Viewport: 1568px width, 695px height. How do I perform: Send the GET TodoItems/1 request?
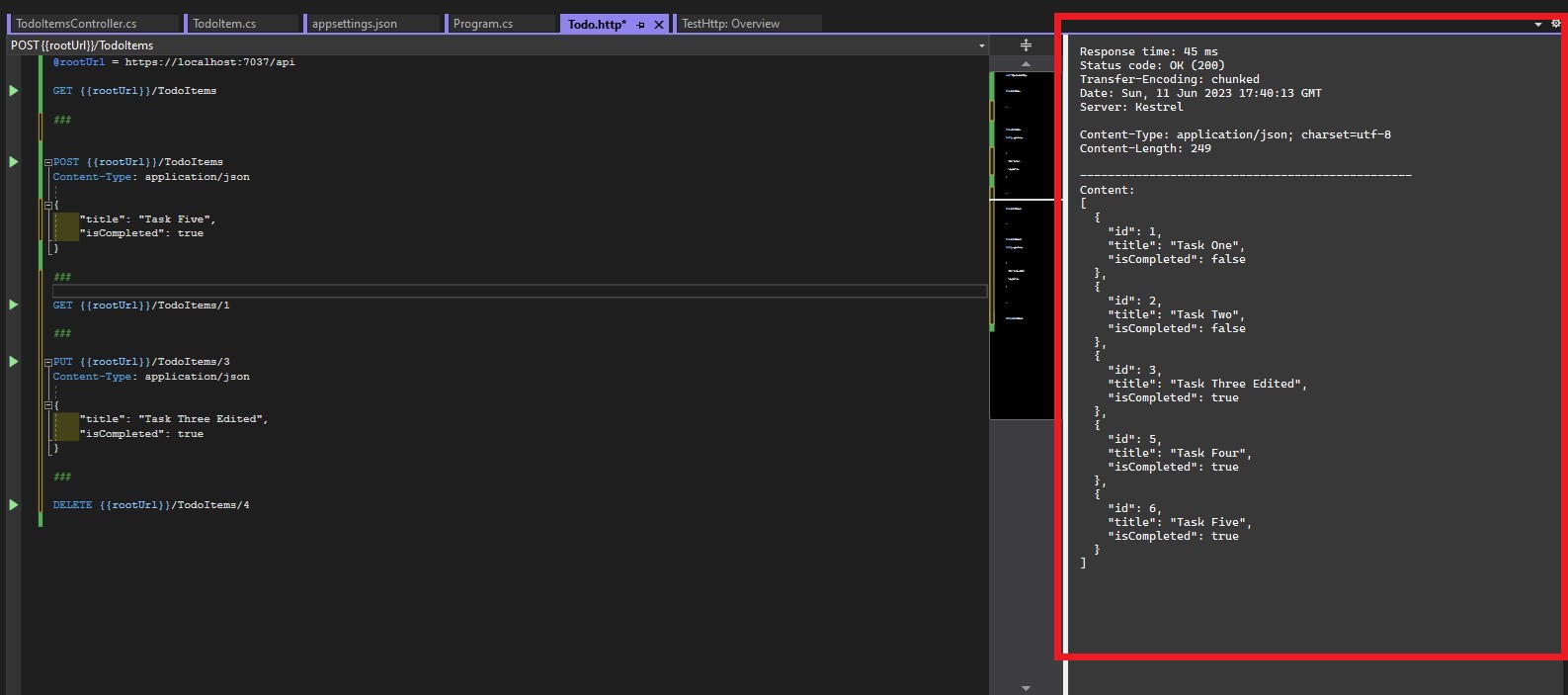14,305
